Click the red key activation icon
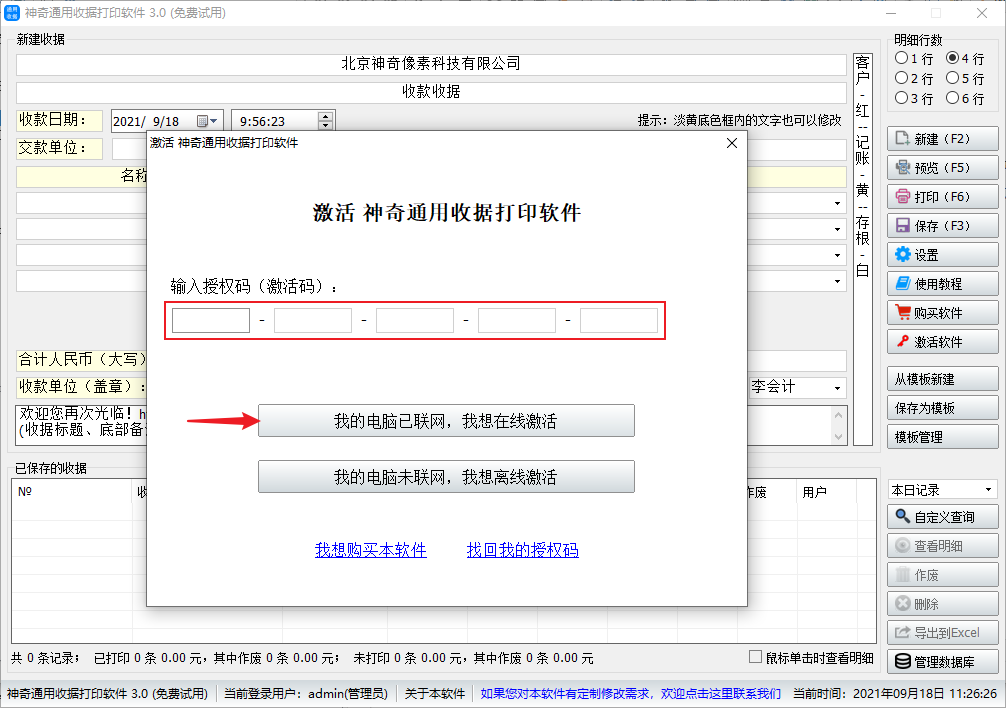Image resolution: width=1006 pixels, height=708 pixels. click(x=903, y=341)
